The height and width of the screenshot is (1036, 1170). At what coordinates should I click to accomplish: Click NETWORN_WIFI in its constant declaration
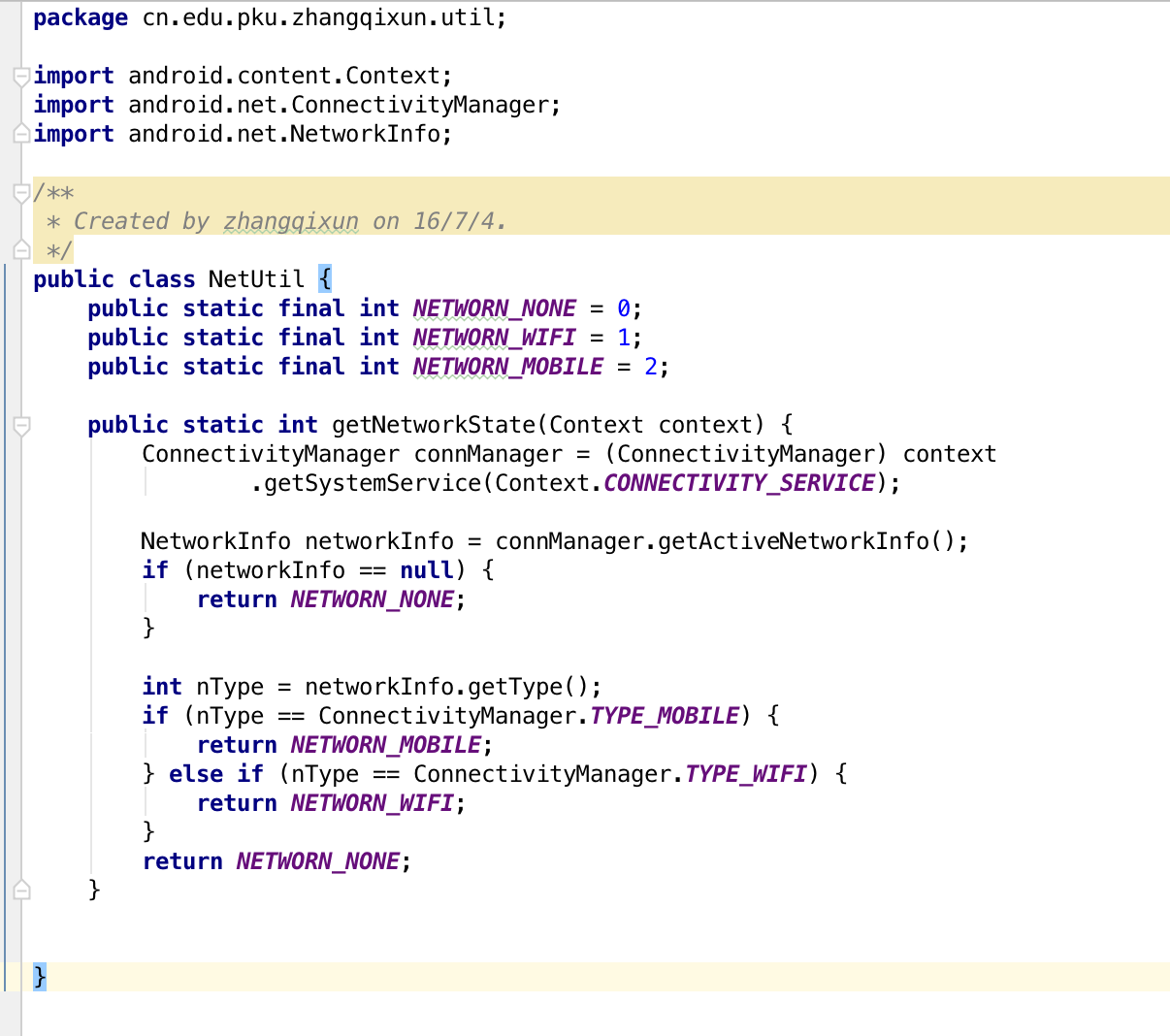(494, 338)
